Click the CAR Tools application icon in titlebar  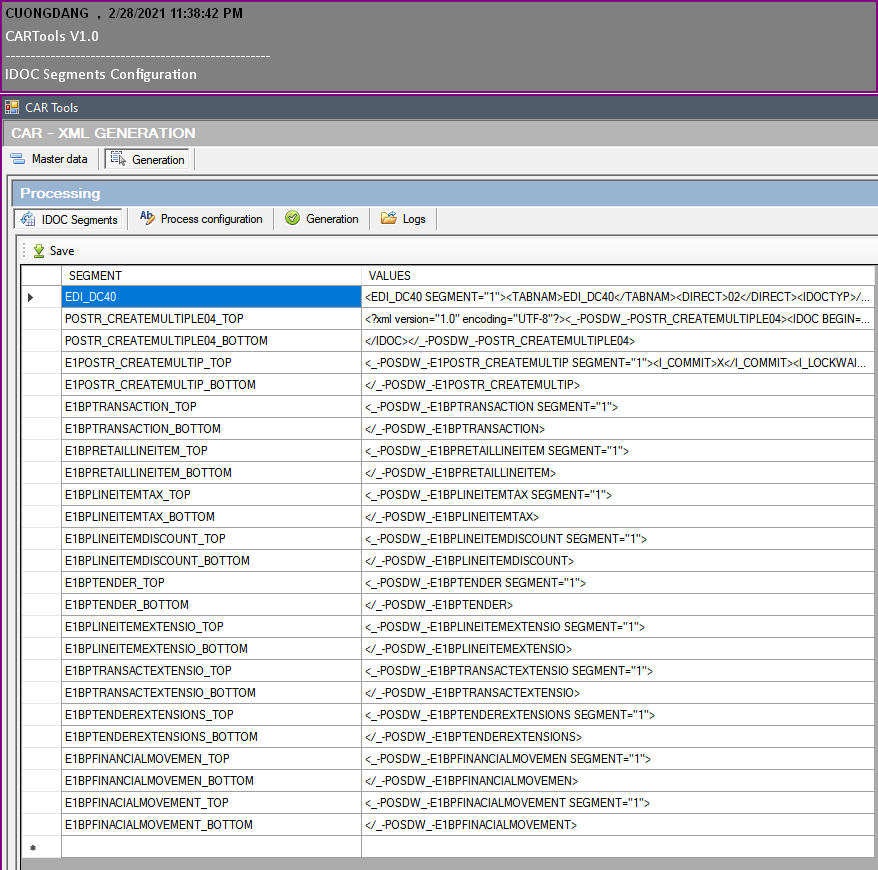(x=11, y=107)
